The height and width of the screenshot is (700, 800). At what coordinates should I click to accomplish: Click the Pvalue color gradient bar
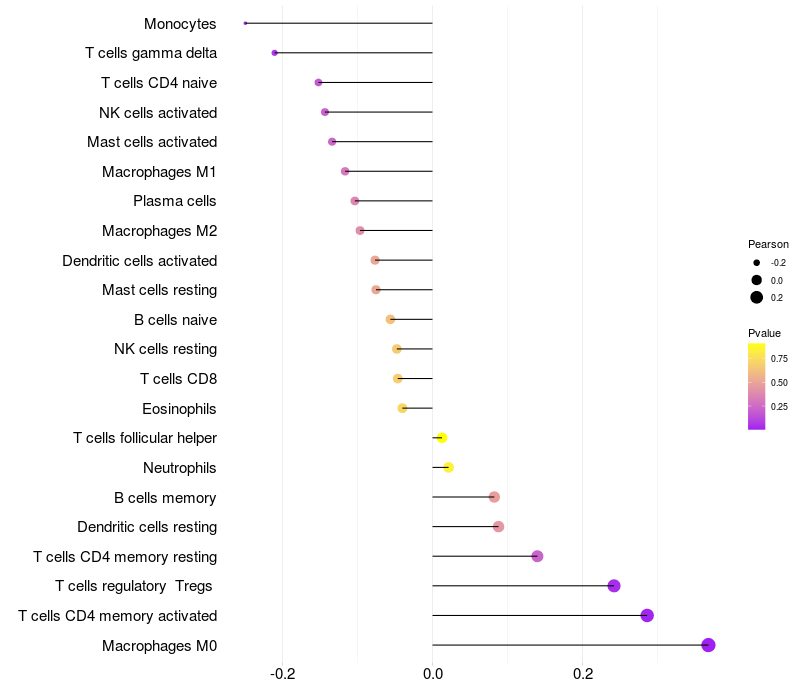coord(756,386)
